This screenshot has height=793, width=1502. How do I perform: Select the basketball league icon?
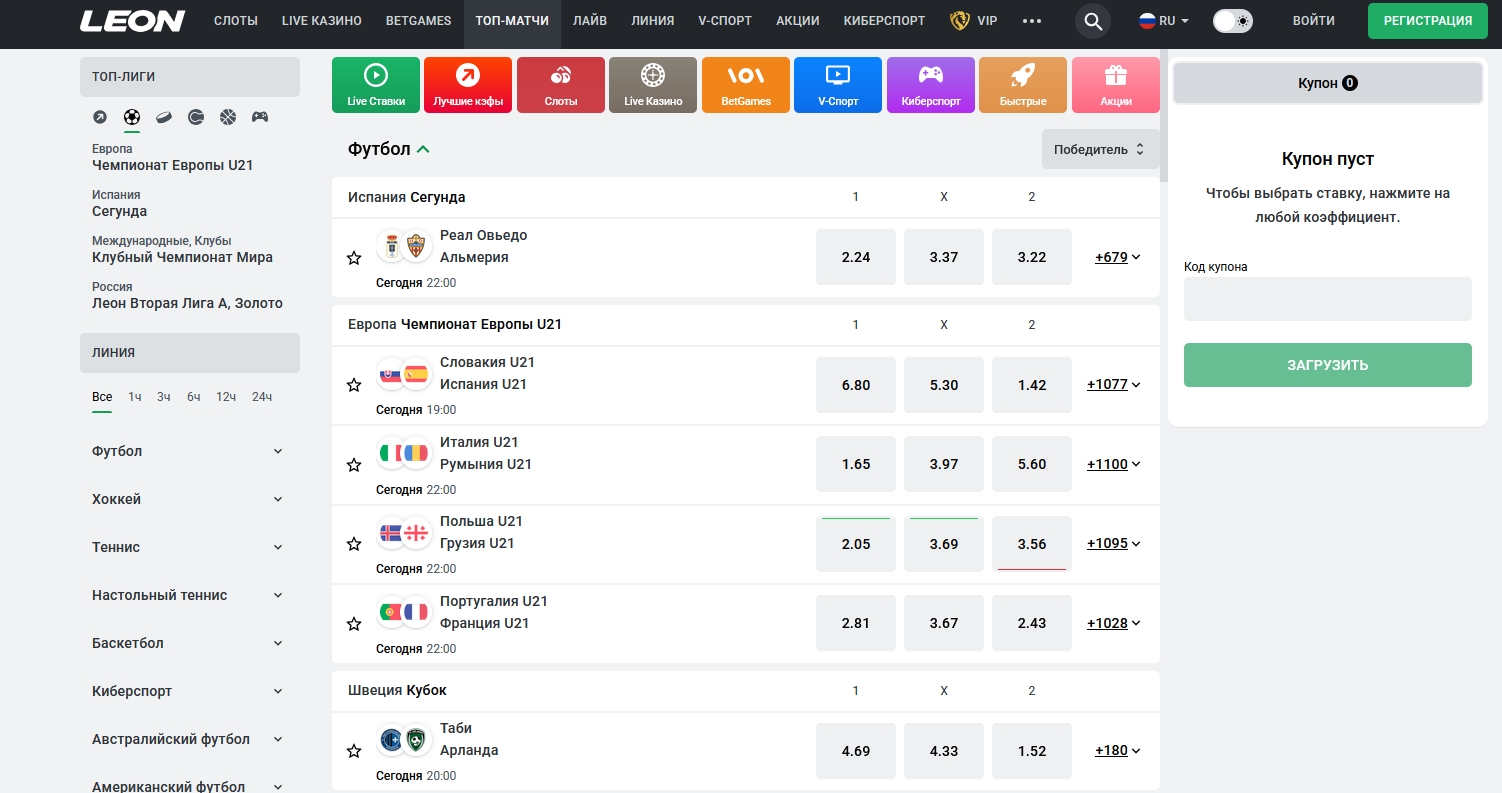tap(228, 117)
